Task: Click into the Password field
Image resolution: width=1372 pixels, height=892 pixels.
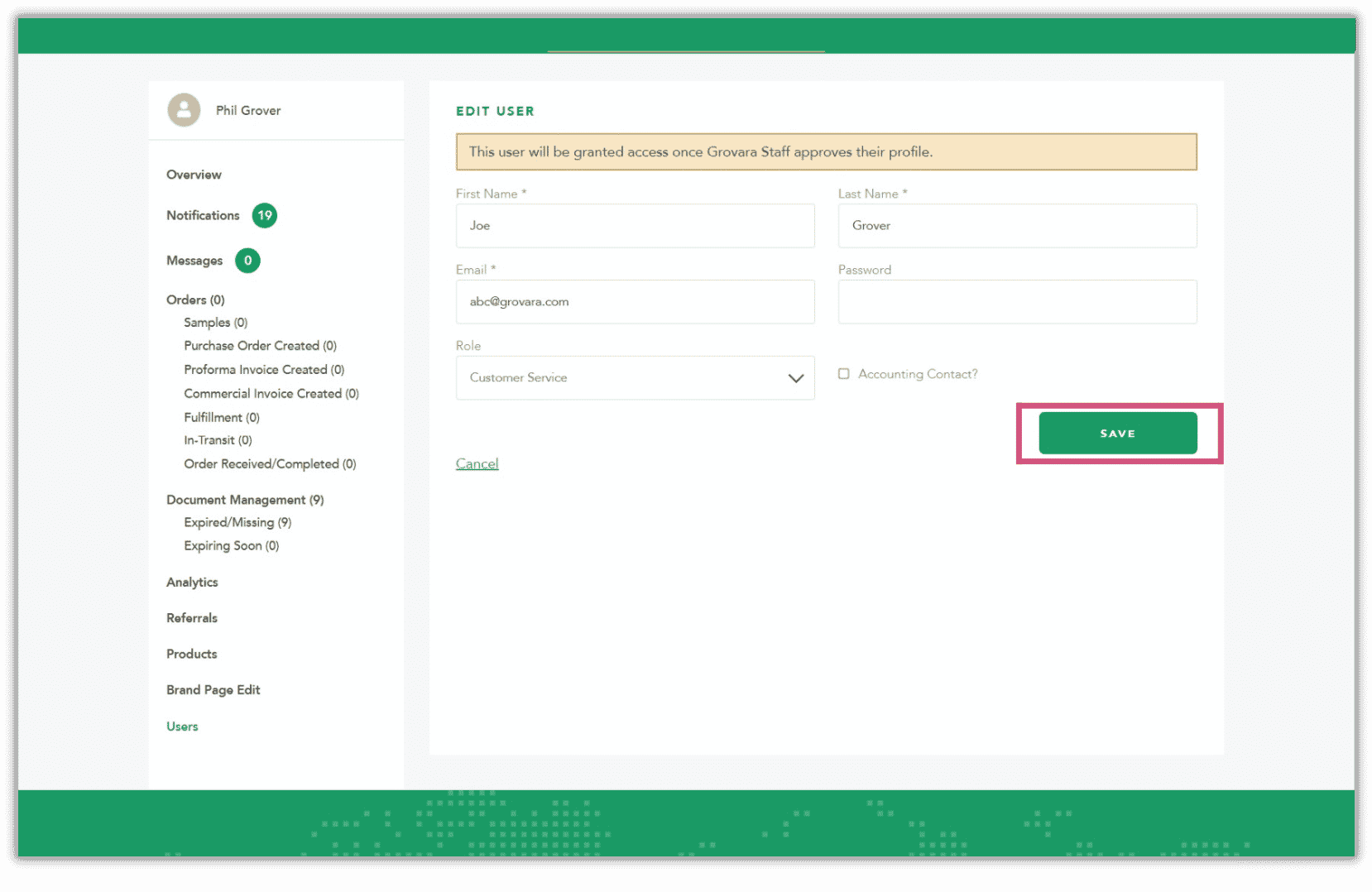Action: [x=1017, y=301]
